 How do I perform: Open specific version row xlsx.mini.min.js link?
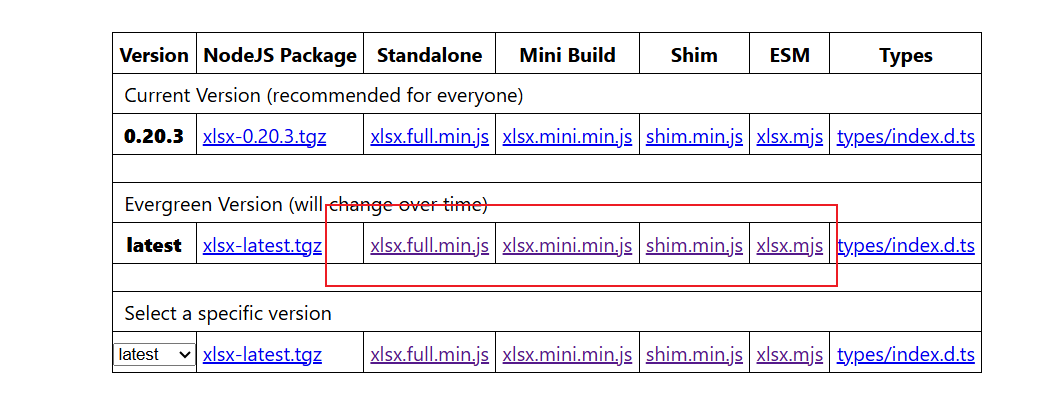(x=567, y=355)
